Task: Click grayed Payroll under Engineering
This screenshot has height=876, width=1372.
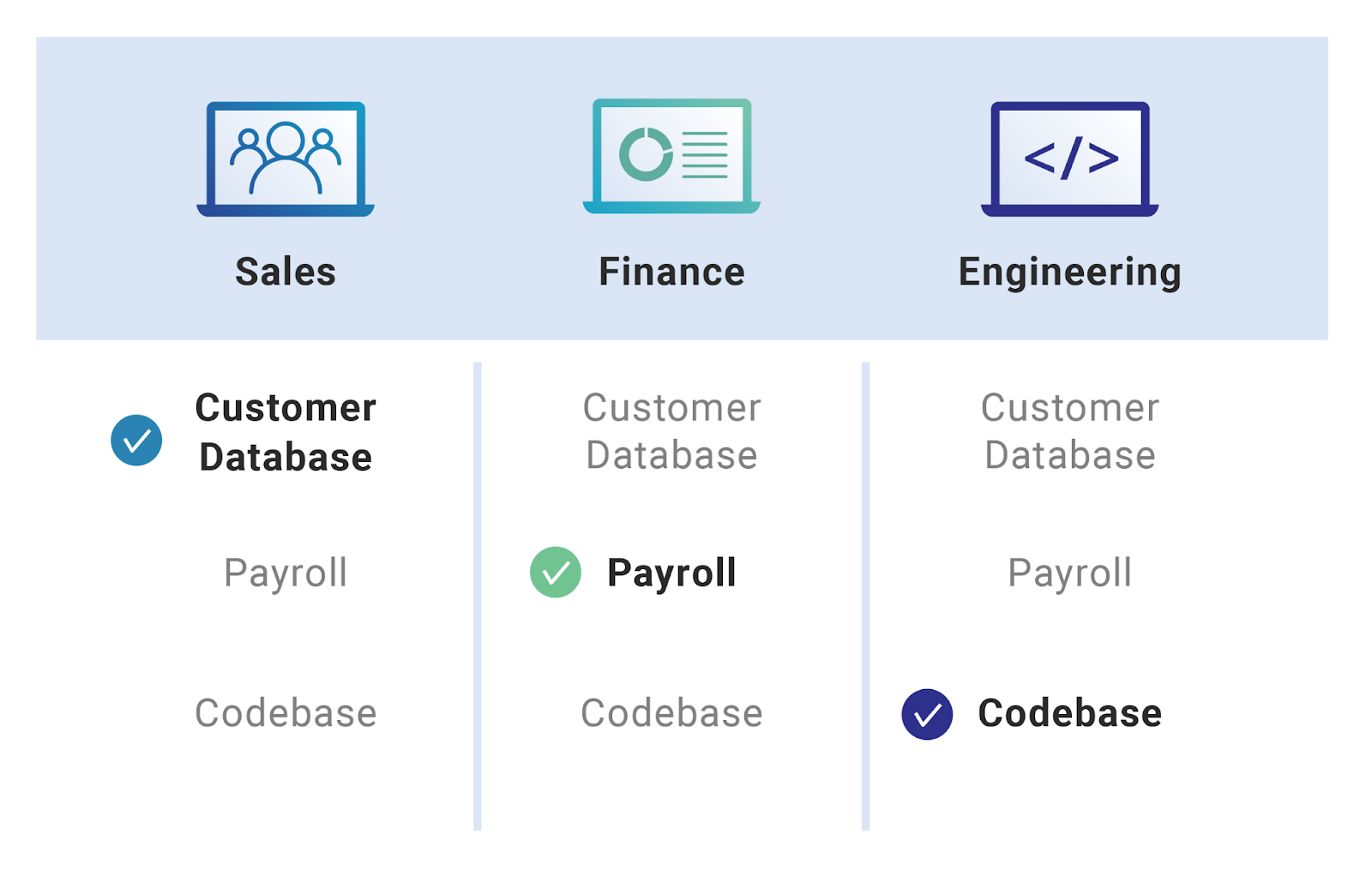Action: tap(1069, 573)
